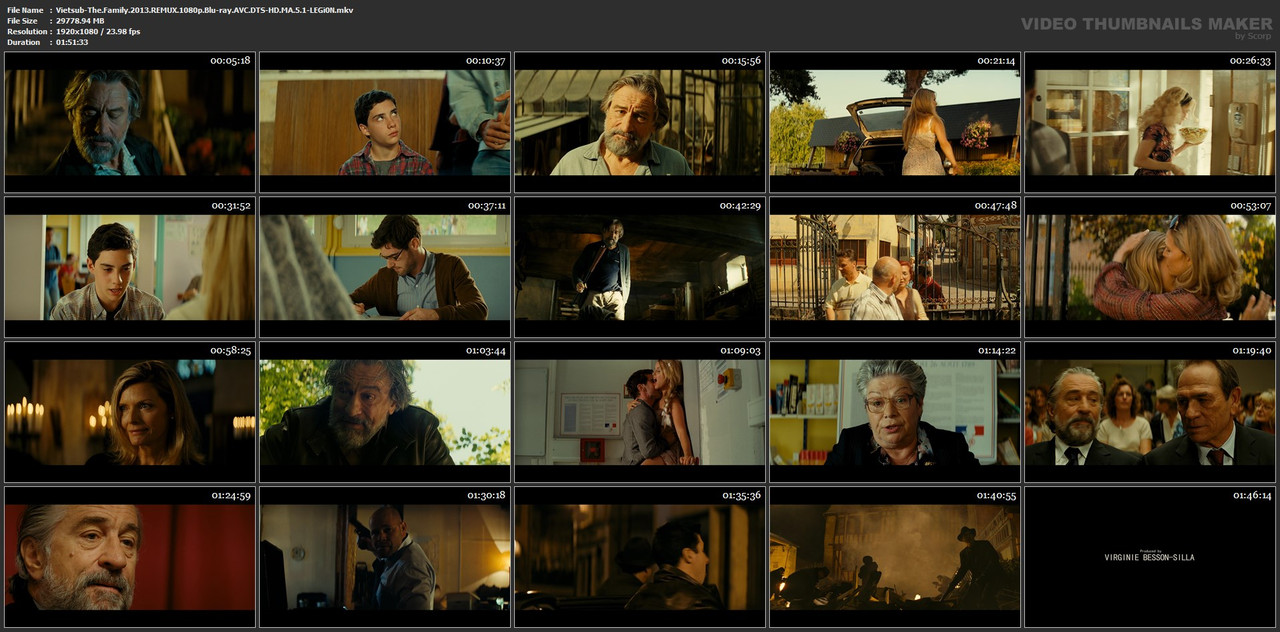Click the 'Duration' label

coord(24,42)
